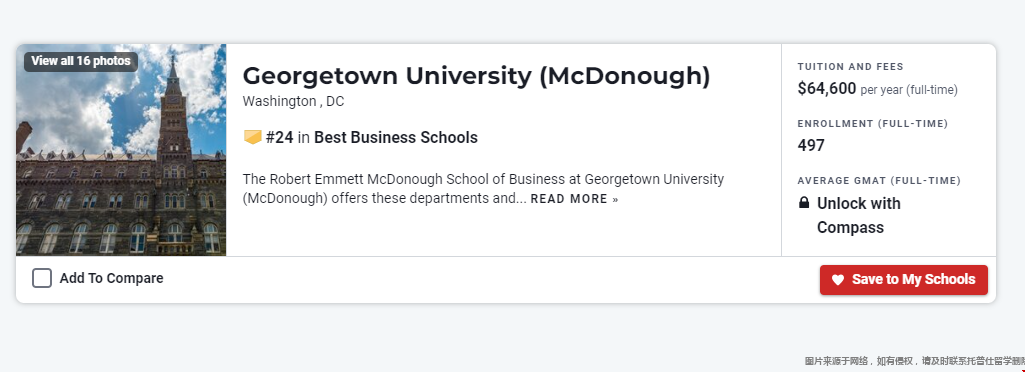The height and width of the screenshot is (372, 1025).
Task: Open Best Business Schools ranking link
Action: [x=395, y=137]
